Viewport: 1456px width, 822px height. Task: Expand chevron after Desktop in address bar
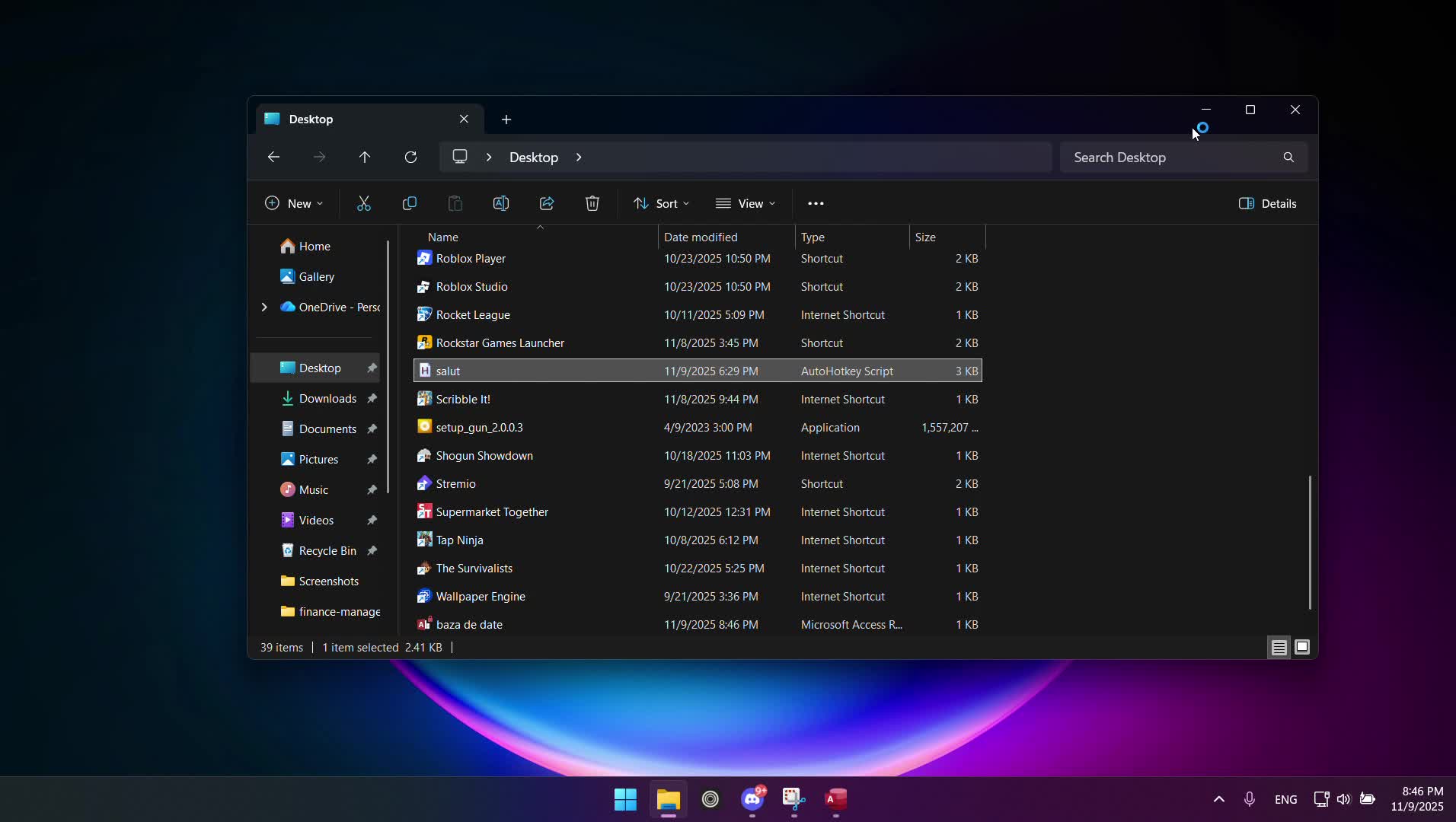(579, 157)
